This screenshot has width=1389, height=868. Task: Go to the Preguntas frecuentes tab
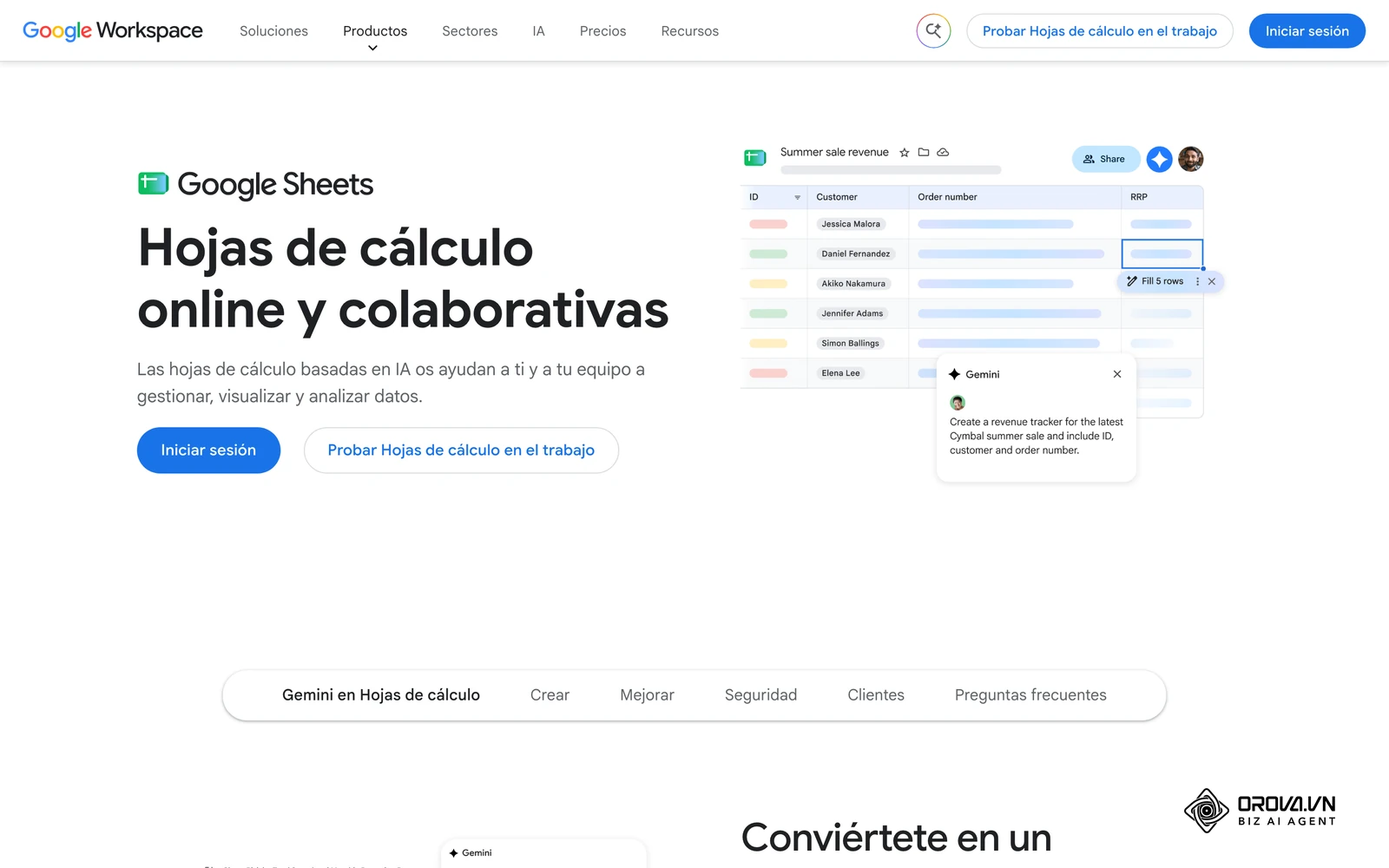[x=1030, y=695]
